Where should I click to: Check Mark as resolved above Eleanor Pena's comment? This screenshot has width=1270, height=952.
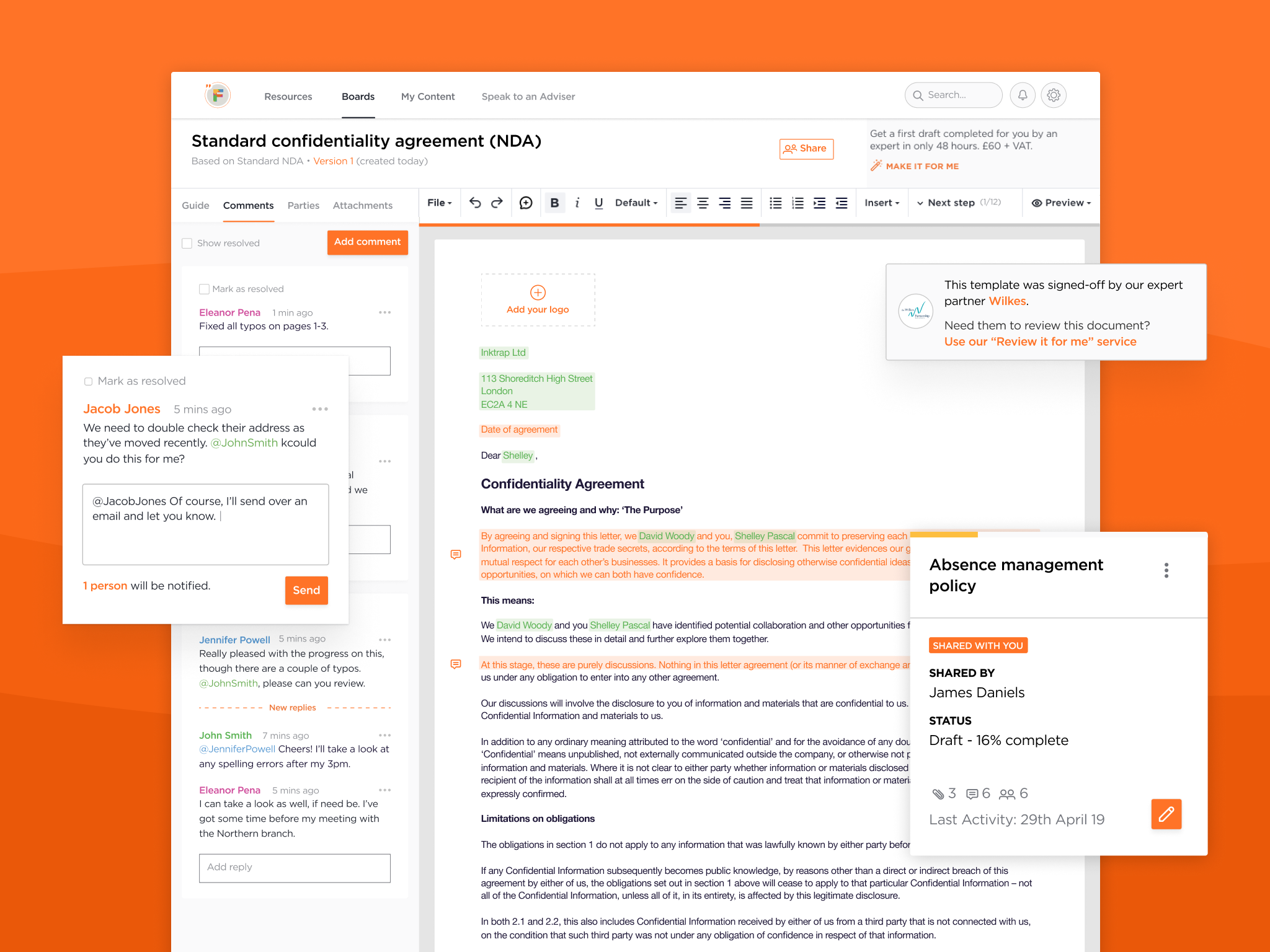tap(204, 289)
